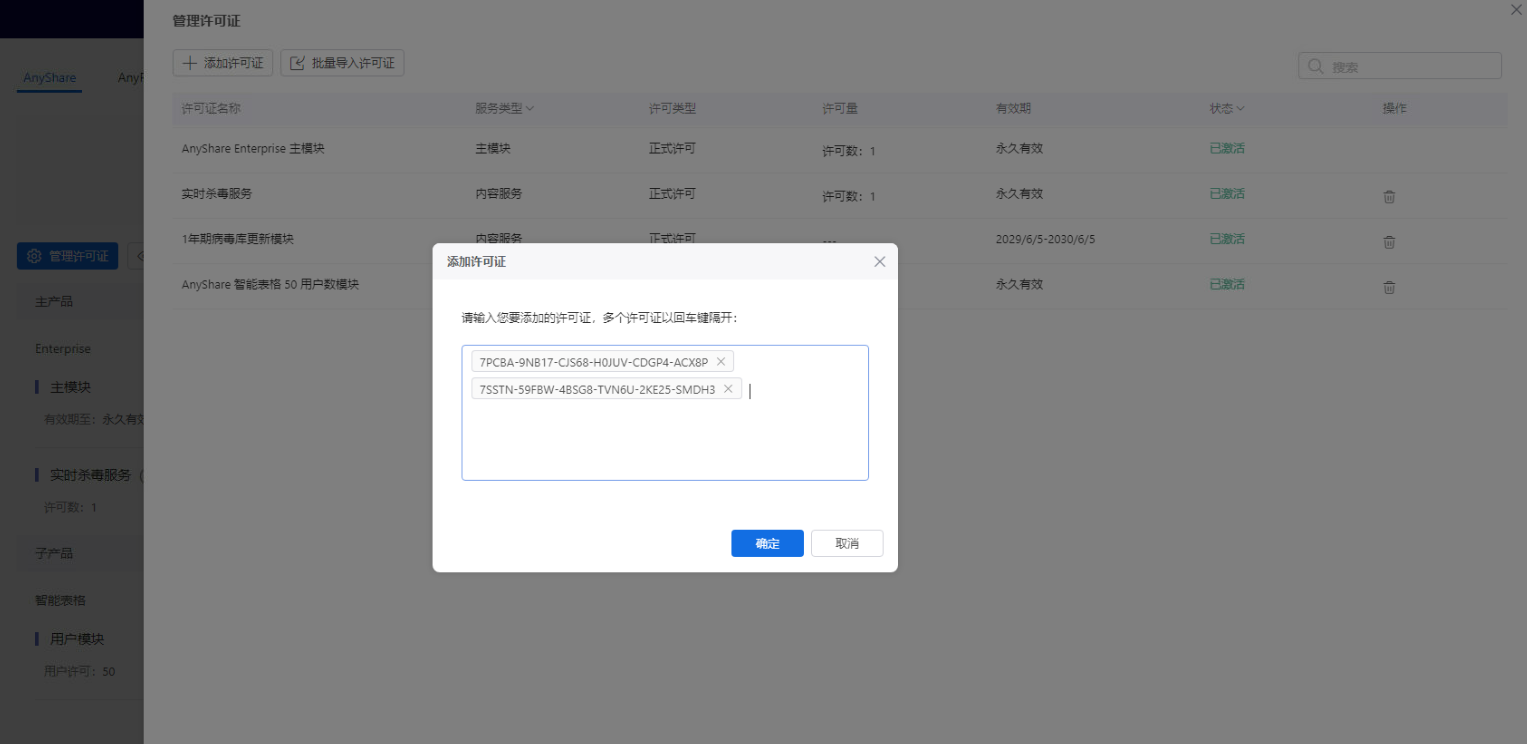
Task: Remove license key 7SSTN-59FBW tag
Action: pos(728,389)
